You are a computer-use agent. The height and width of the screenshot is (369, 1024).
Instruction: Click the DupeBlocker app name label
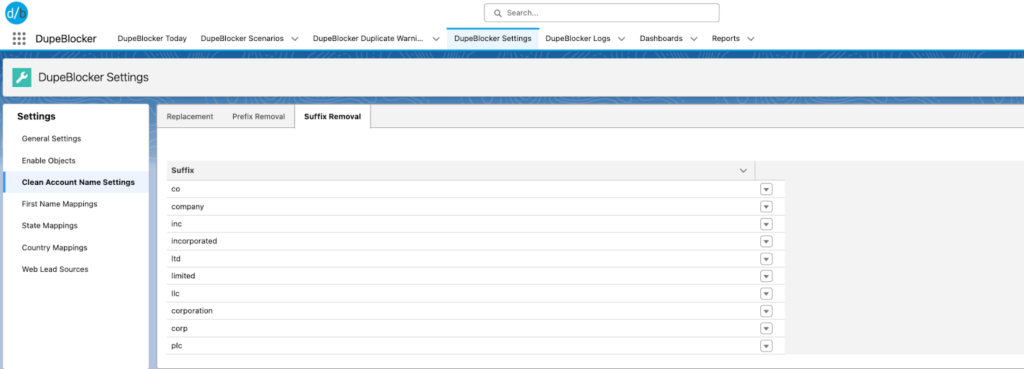click(x=66, y=39)
